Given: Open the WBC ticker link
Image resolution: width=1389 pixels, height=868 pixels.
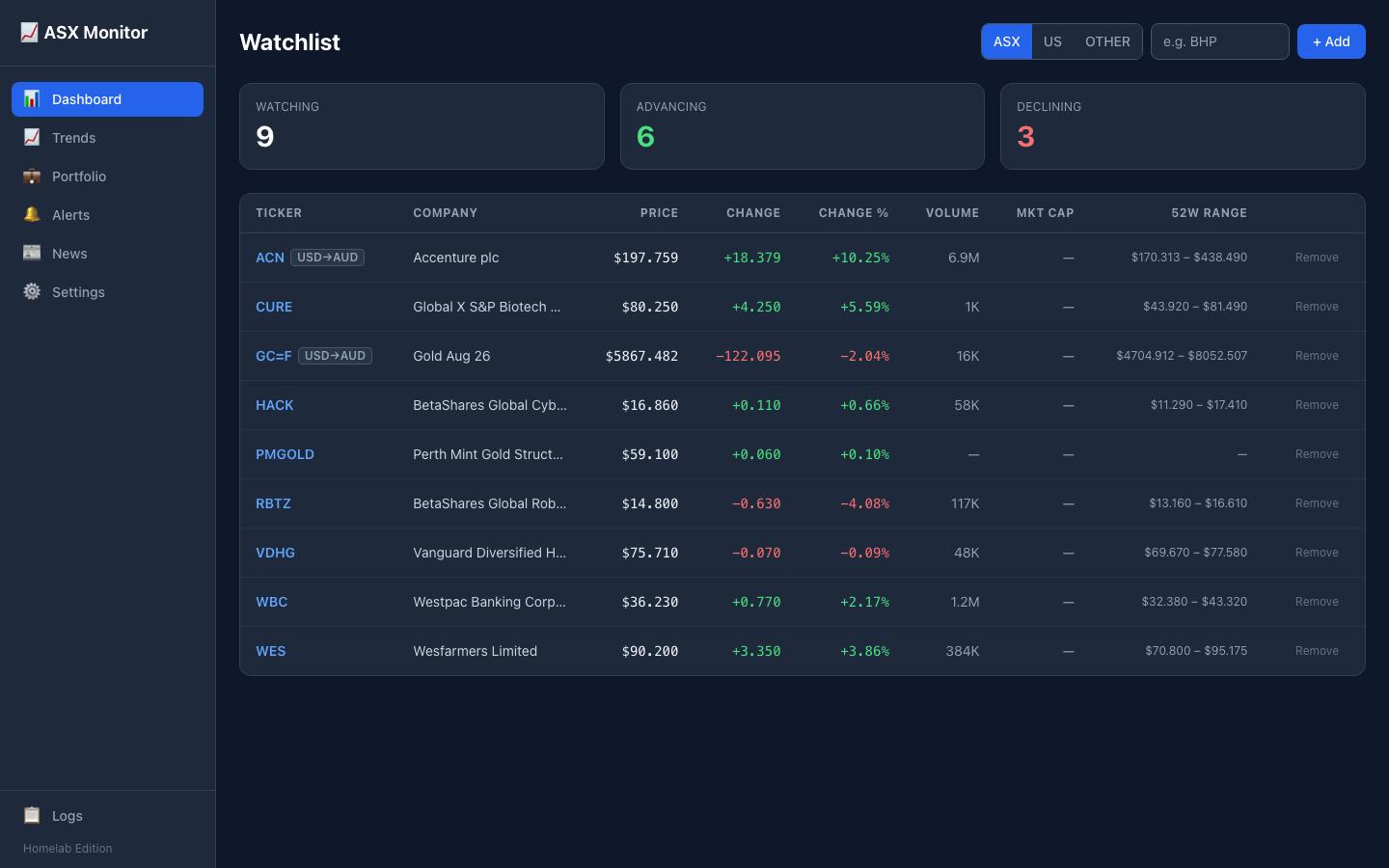Looking at the screenshot, I should [x=271, y=602].
